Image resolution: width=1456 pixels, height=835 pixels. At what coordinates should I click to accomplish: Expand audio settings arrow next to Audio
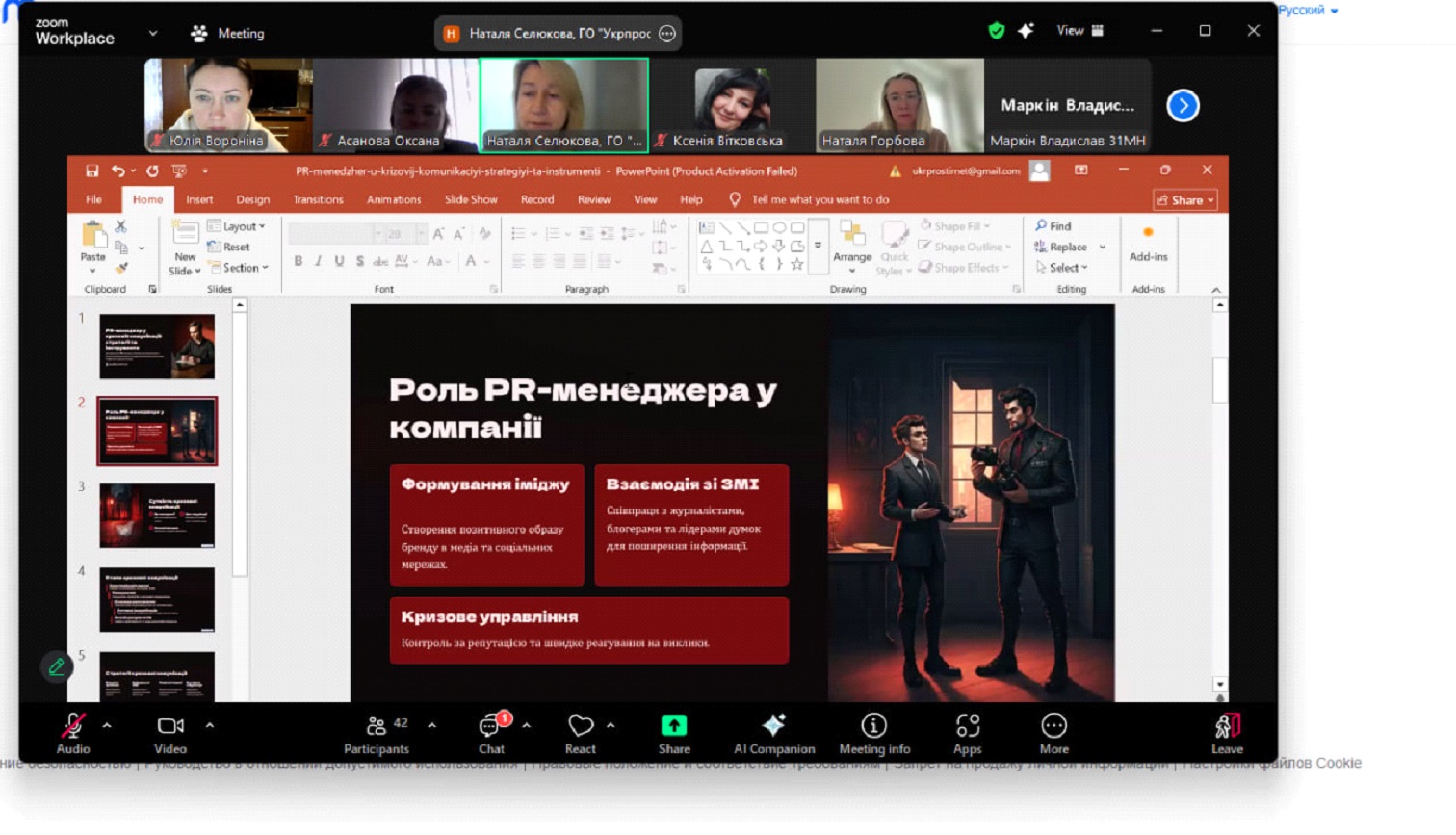click(107, 725)
